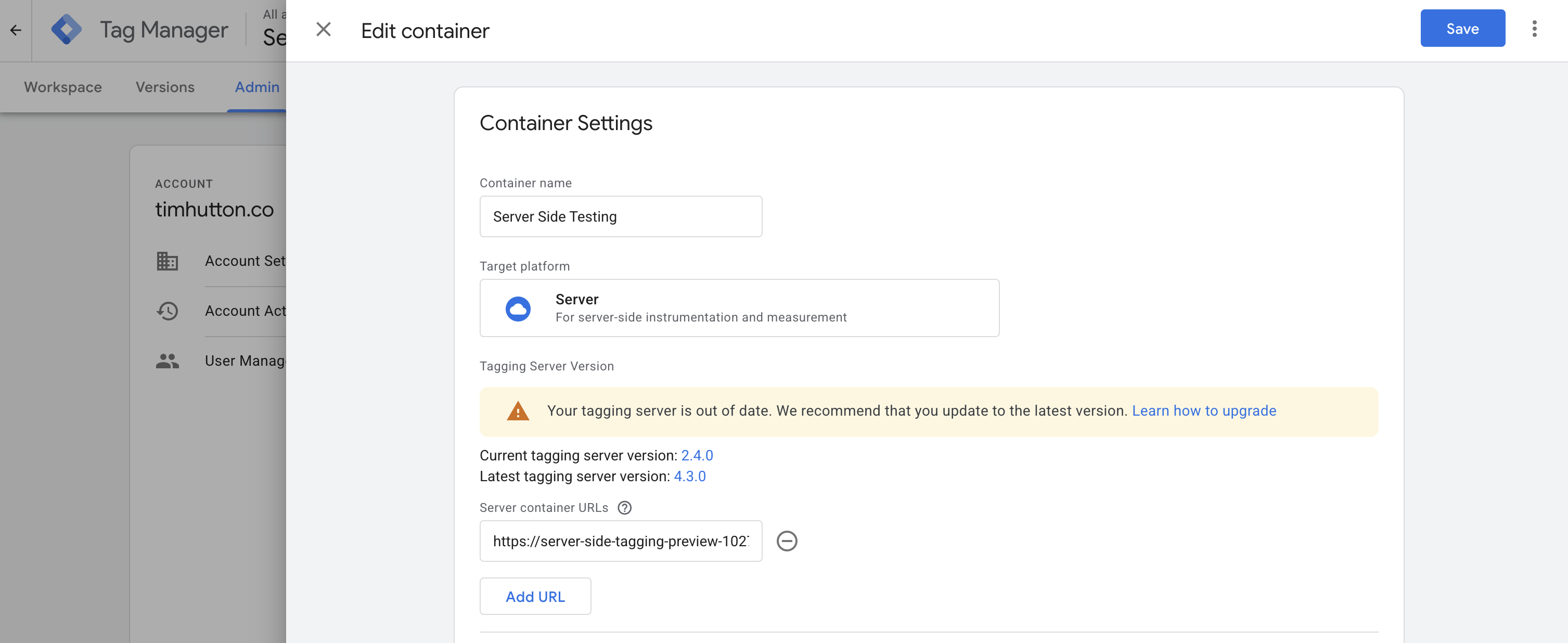Screen dimensions: 1568x643
Task: Open User Management in admin list
Action: [x=246, y=361]
